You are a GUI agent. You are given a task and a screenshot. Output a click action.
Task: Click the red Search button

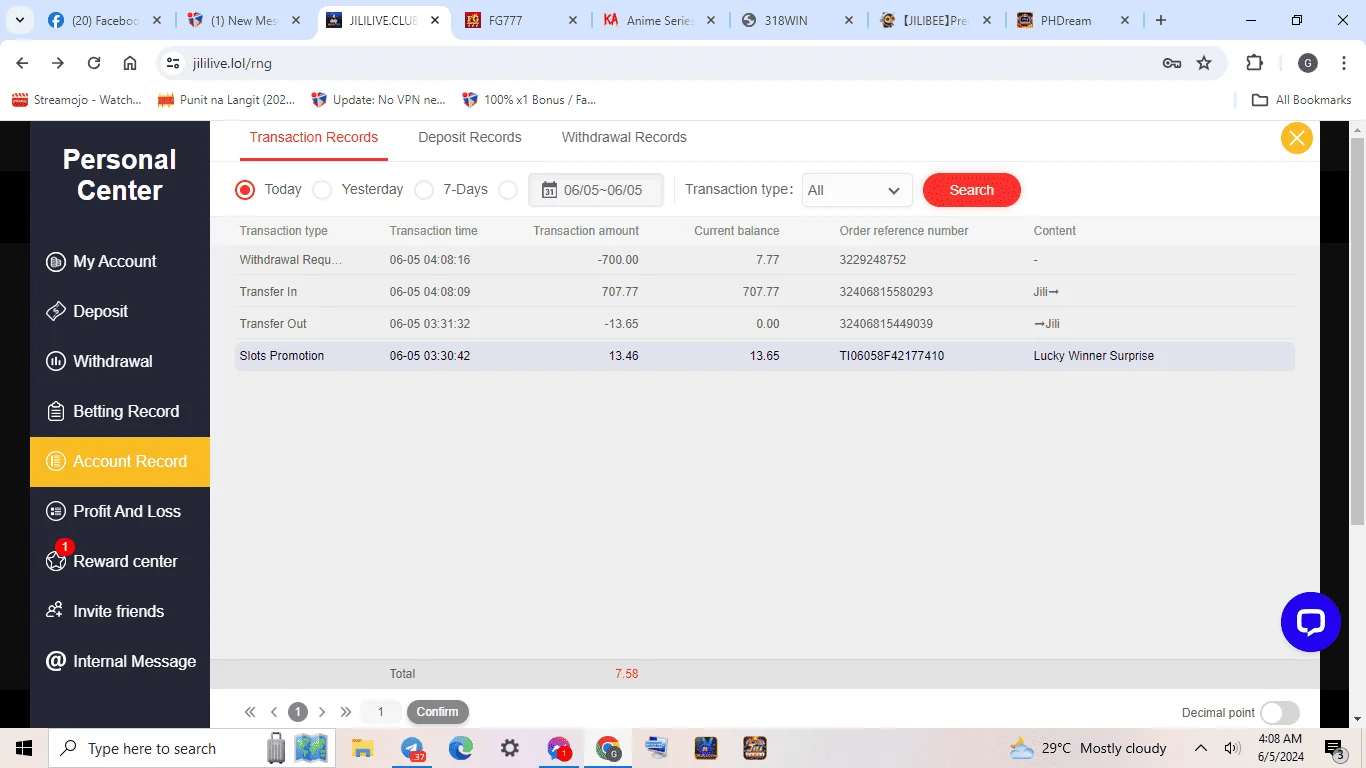pyautogui.click(x=971, y=190)
